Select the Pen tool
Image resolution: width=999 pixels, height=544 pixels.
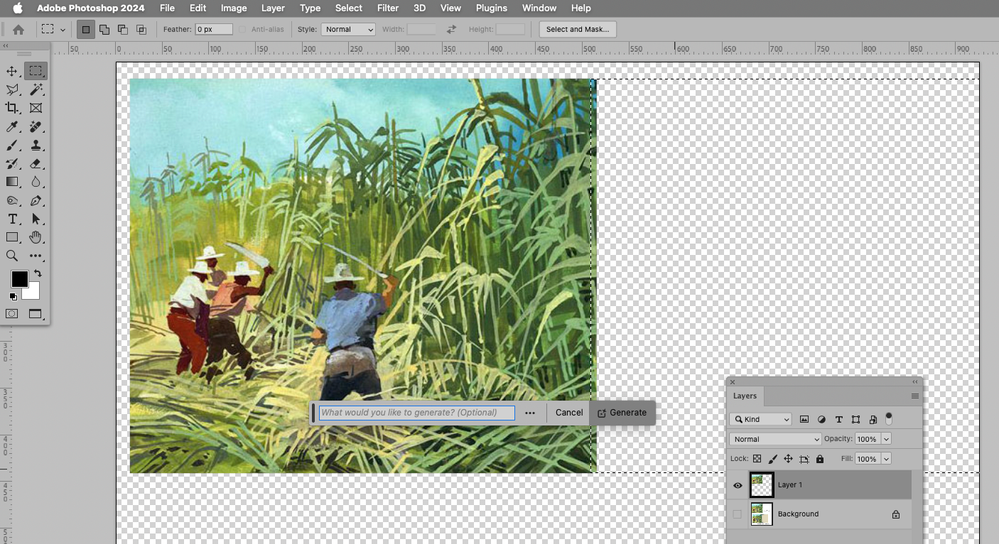click(36, 201)
